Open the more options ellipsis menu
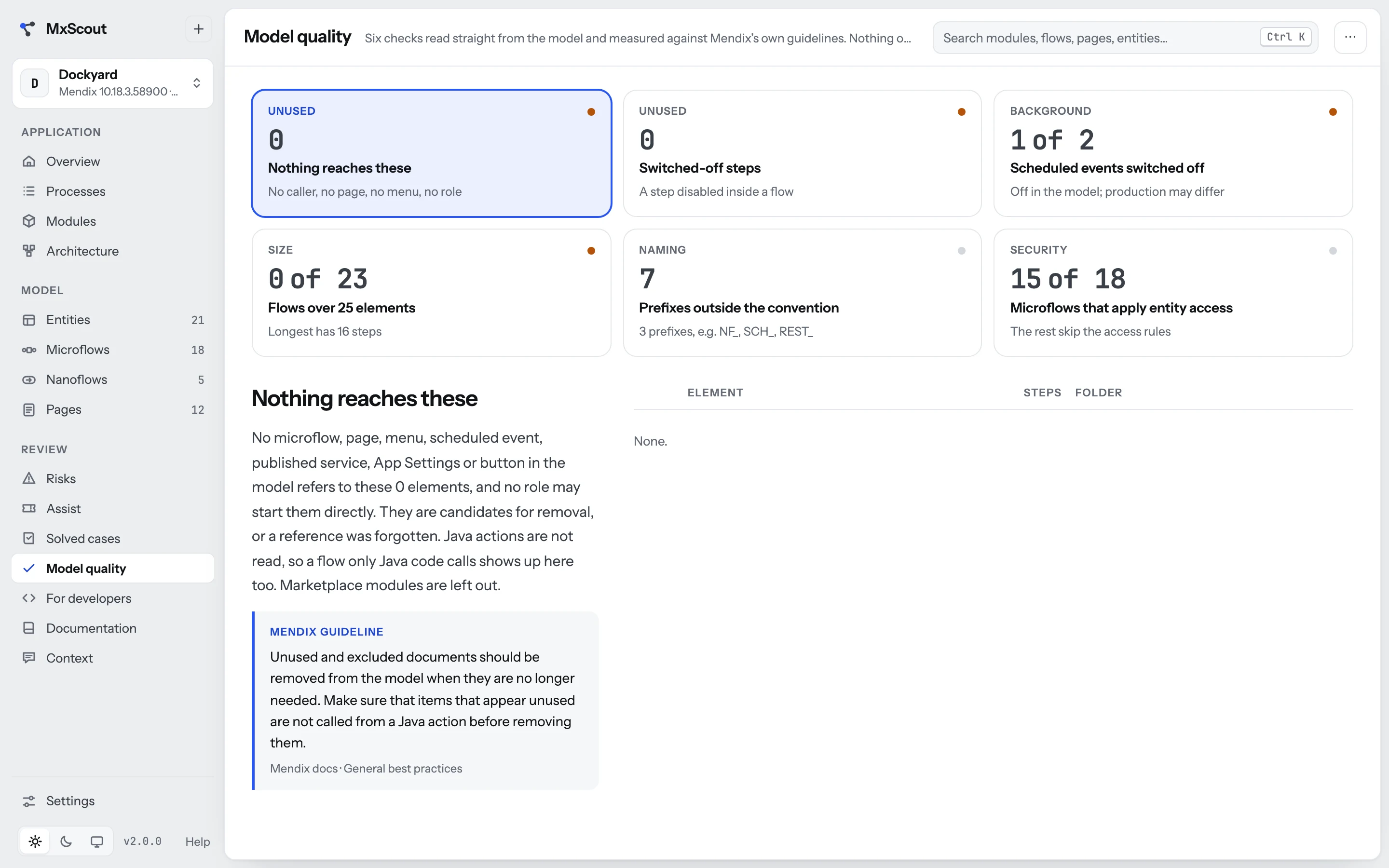The image size is (1389, 868). pyautogui.click(x=1350, y=38)
